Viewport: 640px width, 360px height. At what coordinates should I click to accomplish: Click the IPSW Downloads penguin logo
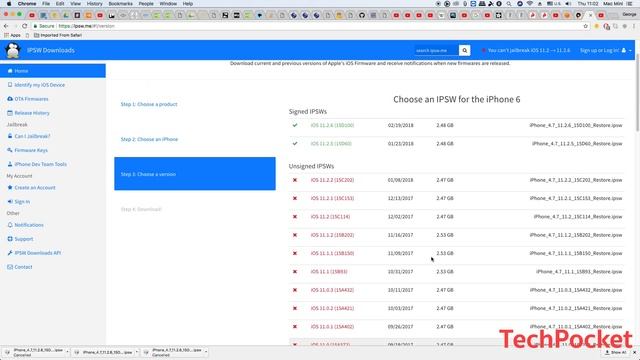(13, 50)
